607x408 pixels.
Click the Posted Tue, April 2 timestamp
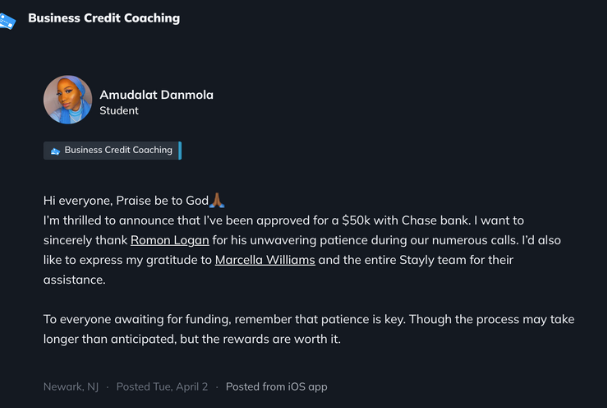pos(162,386)
